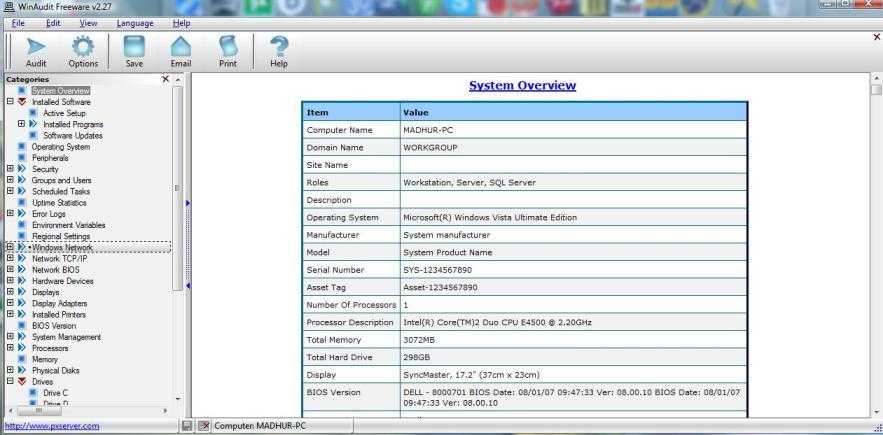
Task: Click the report pane vertical scrollbar thumb
Action: coord(876,90)
